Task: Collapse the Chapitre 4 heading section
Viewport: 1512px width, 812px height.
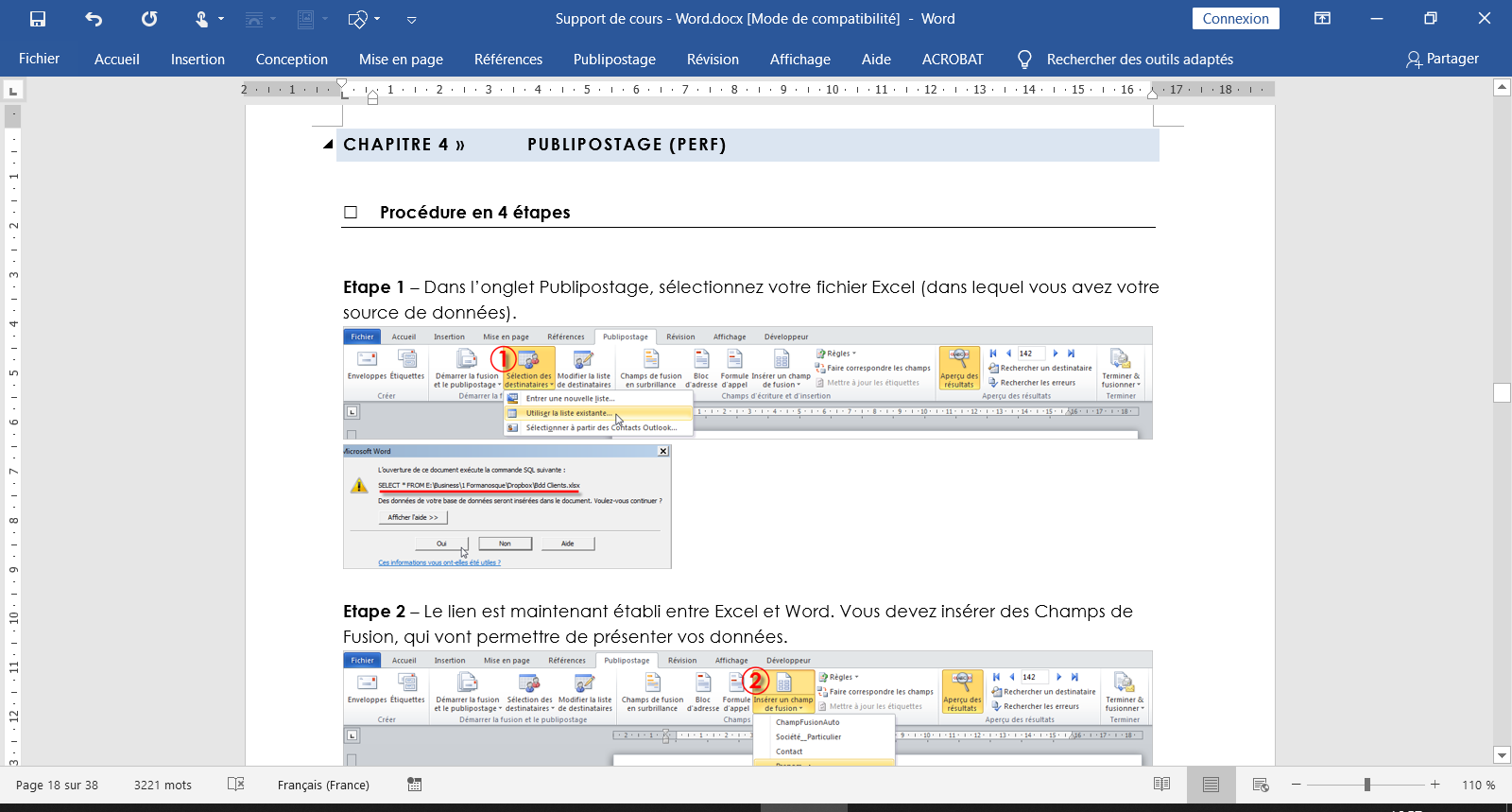Action: click(328, 145)
